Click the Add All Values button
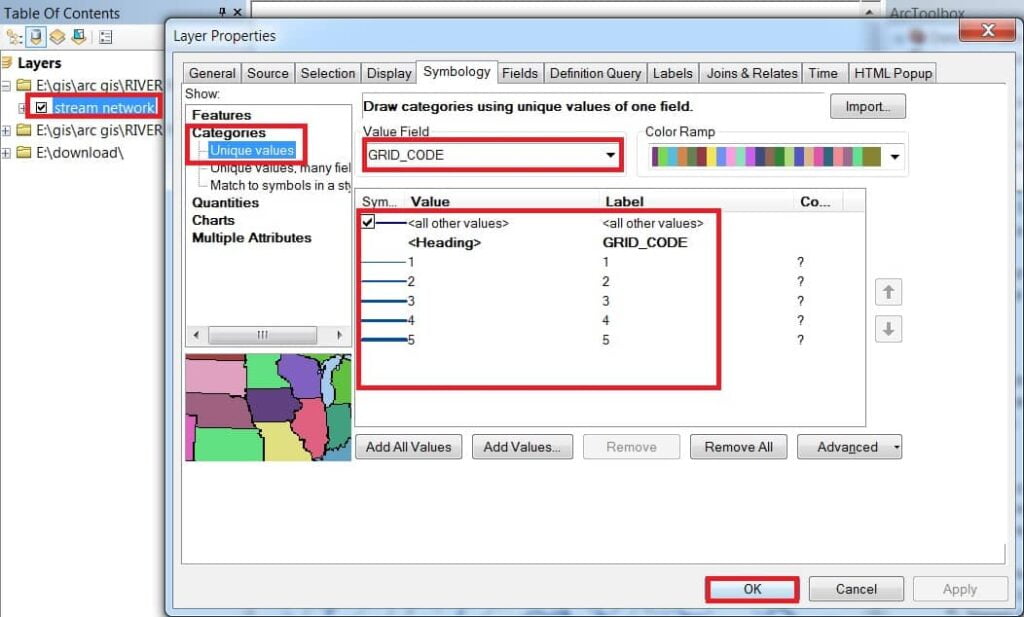This screenshot has width=1024, height=617. [x=408, y=447]
